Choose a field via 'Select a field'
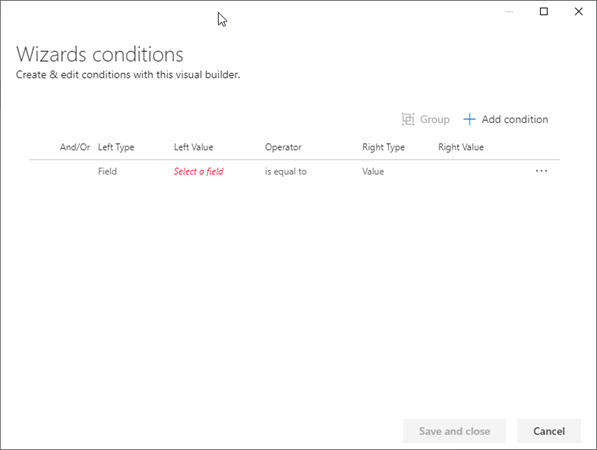 tap(198, 171)
